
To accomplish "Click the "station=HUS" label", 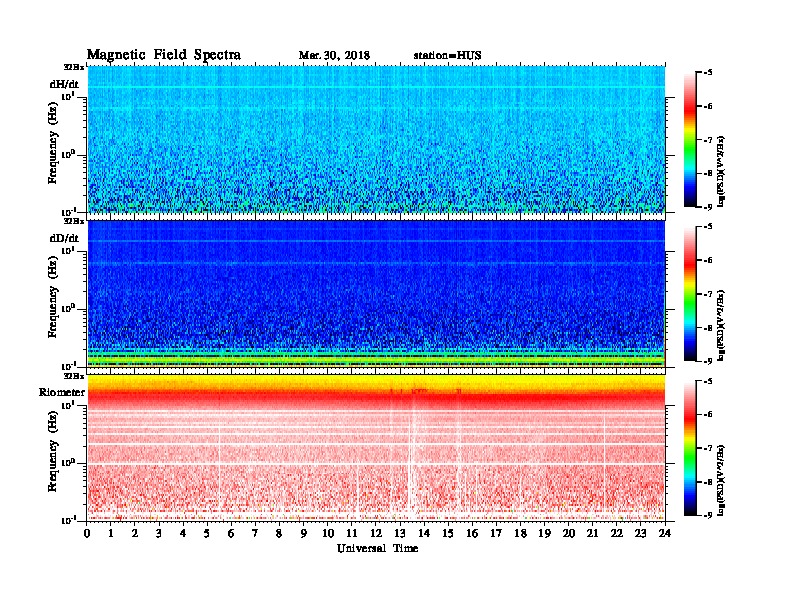I will click(447, 55).
